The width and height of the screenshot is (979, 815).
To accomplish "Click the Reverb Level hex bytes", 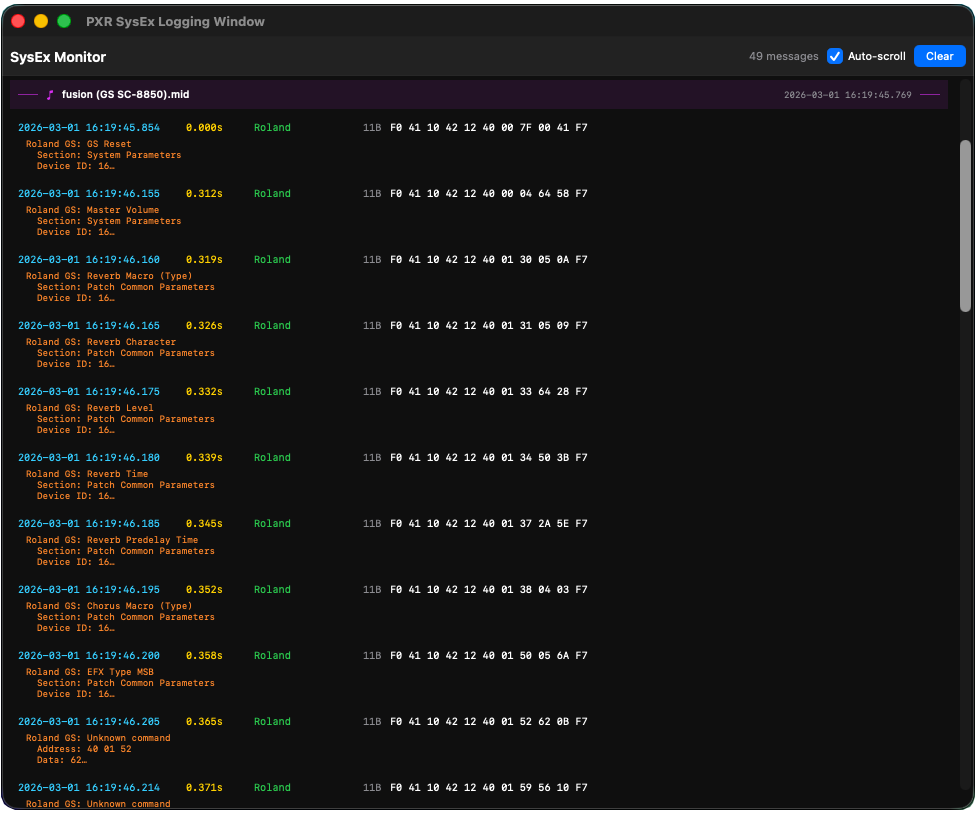I will pyautogui.click(x=488, y=392).
